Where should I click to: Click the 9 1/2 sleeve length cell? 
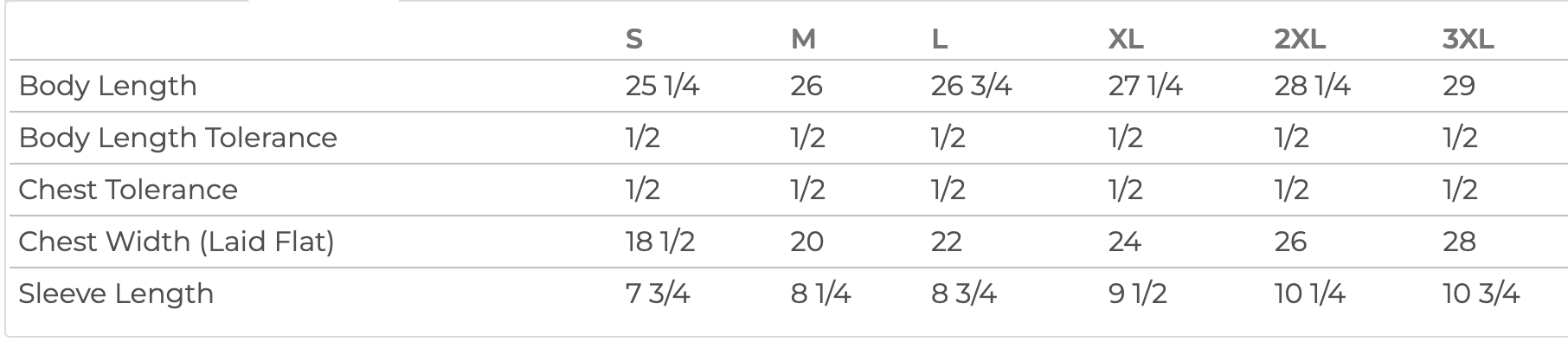[x=1137, y=294]
